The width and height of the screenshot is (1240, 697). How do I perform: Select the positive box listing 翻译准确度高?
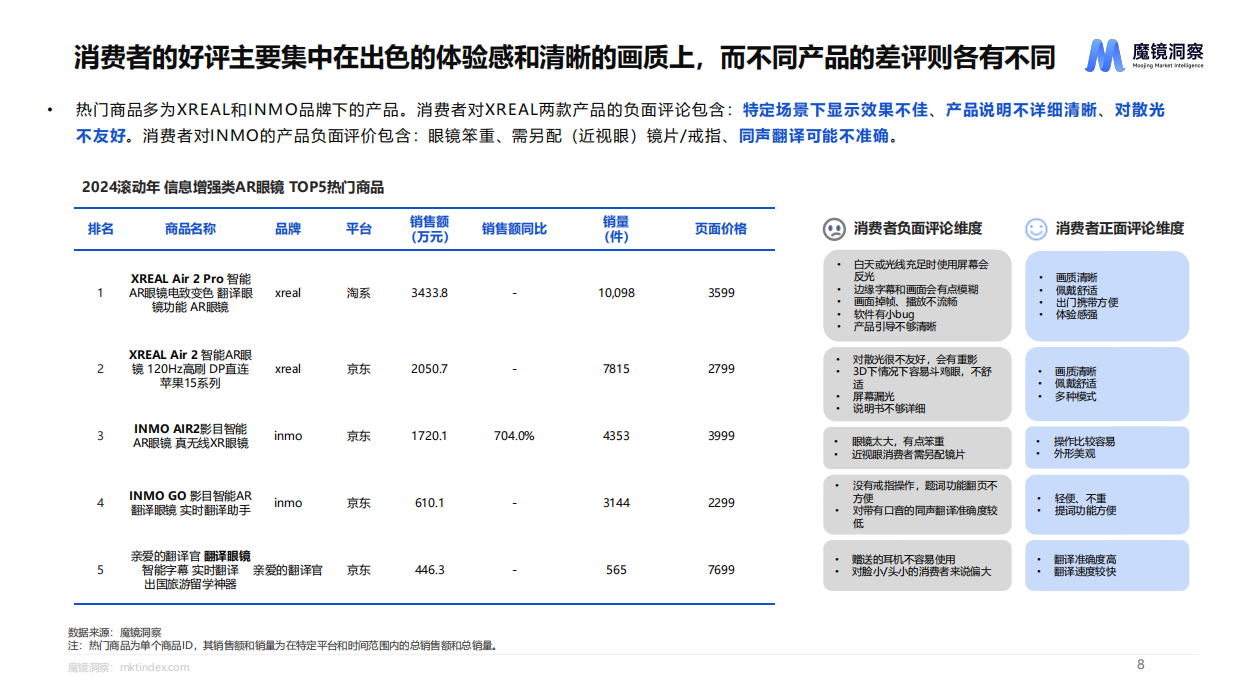pos(1107,565)
